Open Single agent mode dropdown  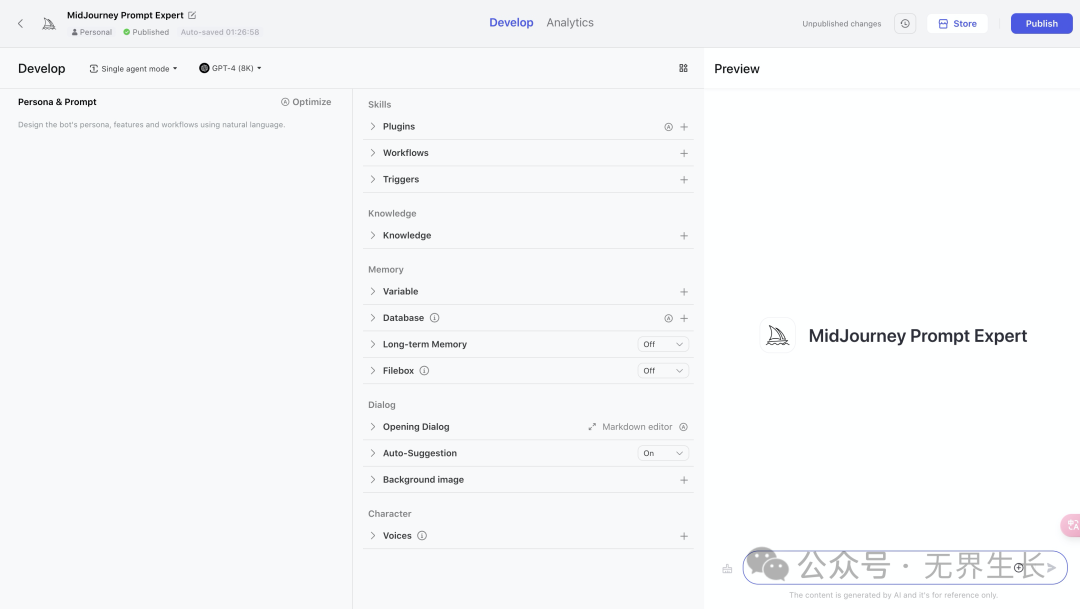point(134,69)
